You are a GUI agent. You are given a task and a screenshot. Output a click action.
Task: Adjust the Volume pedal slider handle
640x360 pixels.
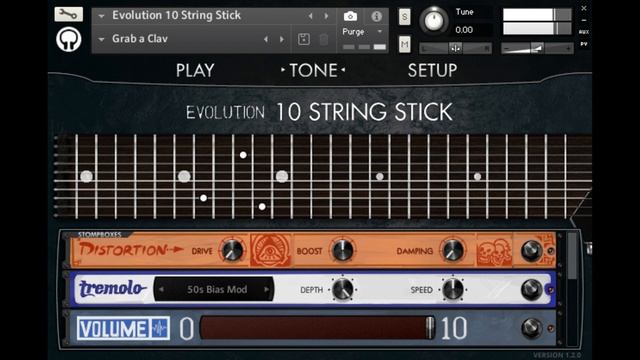pos(430,327)
